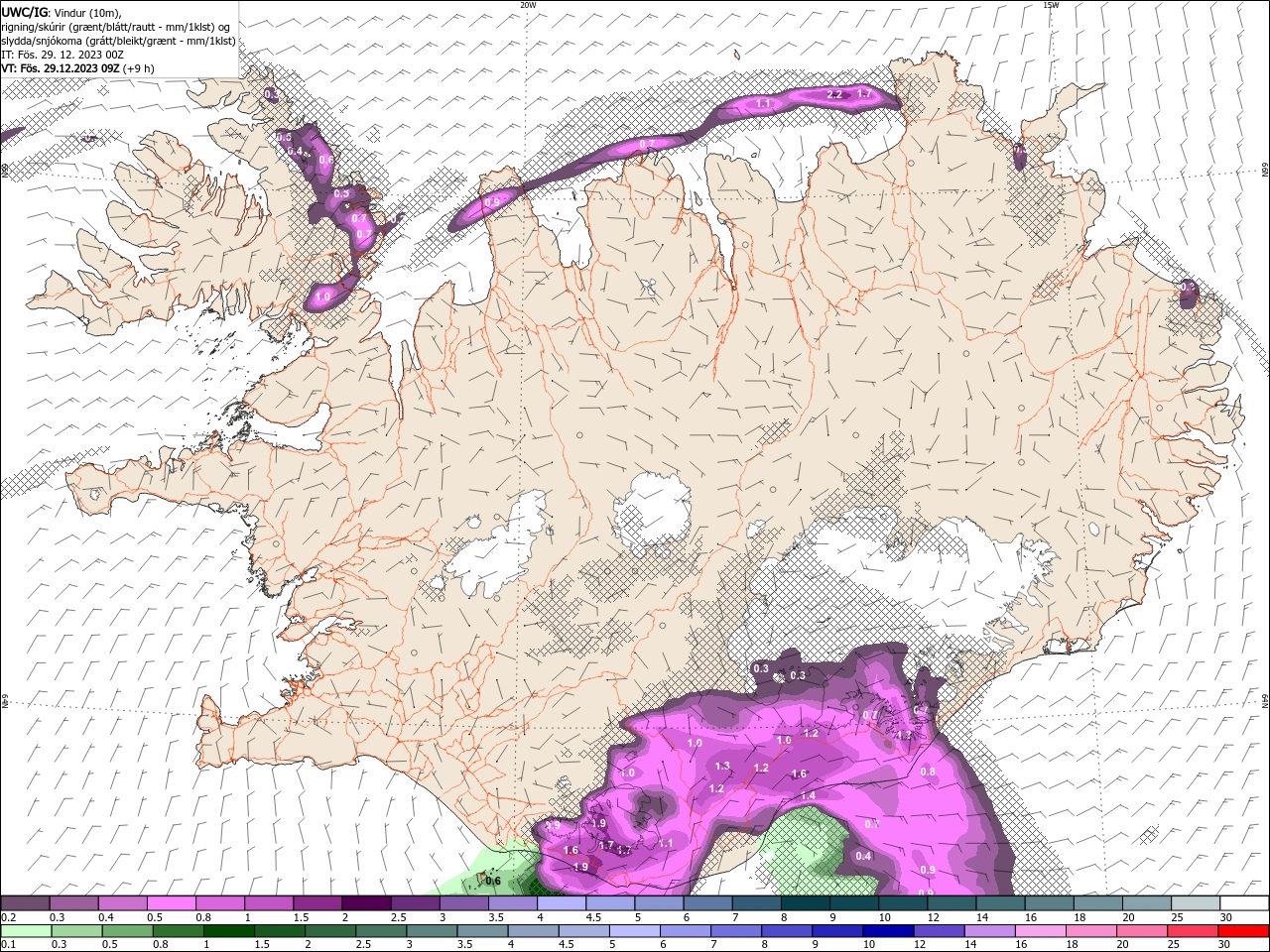1270x952 pixels.
Task: Click the 20W longitude label
Action: click(528, 5)
